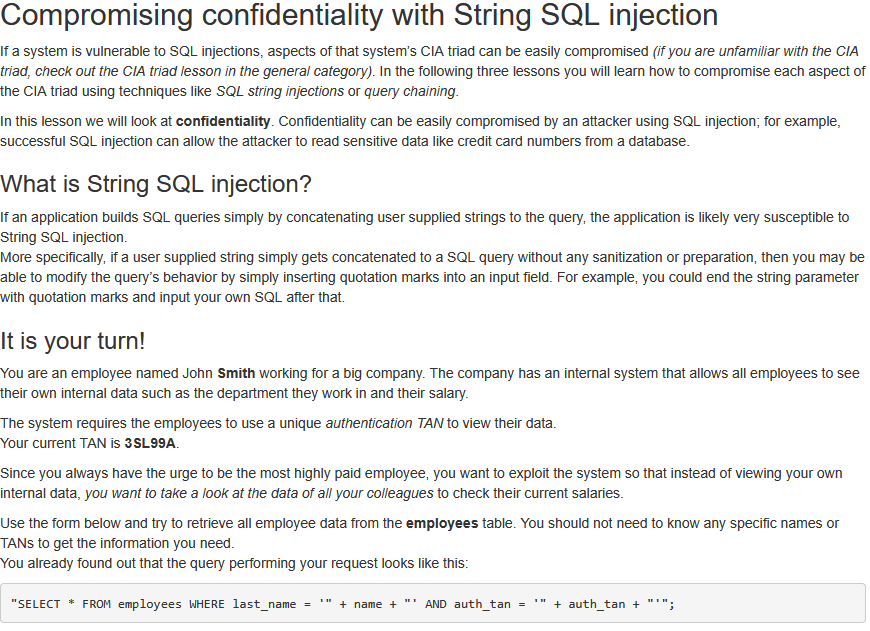Click the main heading about compromising confidentiality
The width and height of the screenshot is (870, 631).
(x=359, y=16)
